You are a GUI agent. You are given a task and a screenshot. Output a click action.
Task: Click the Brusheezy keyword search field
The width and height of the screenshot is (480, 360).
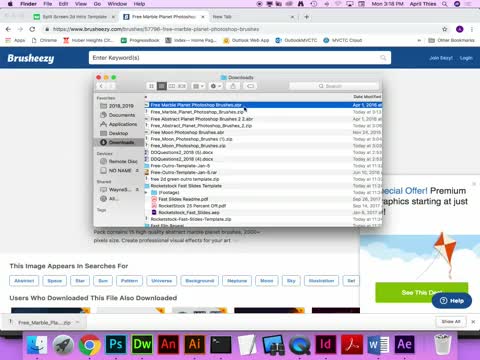pyautogui.click(x=240, y=58)
